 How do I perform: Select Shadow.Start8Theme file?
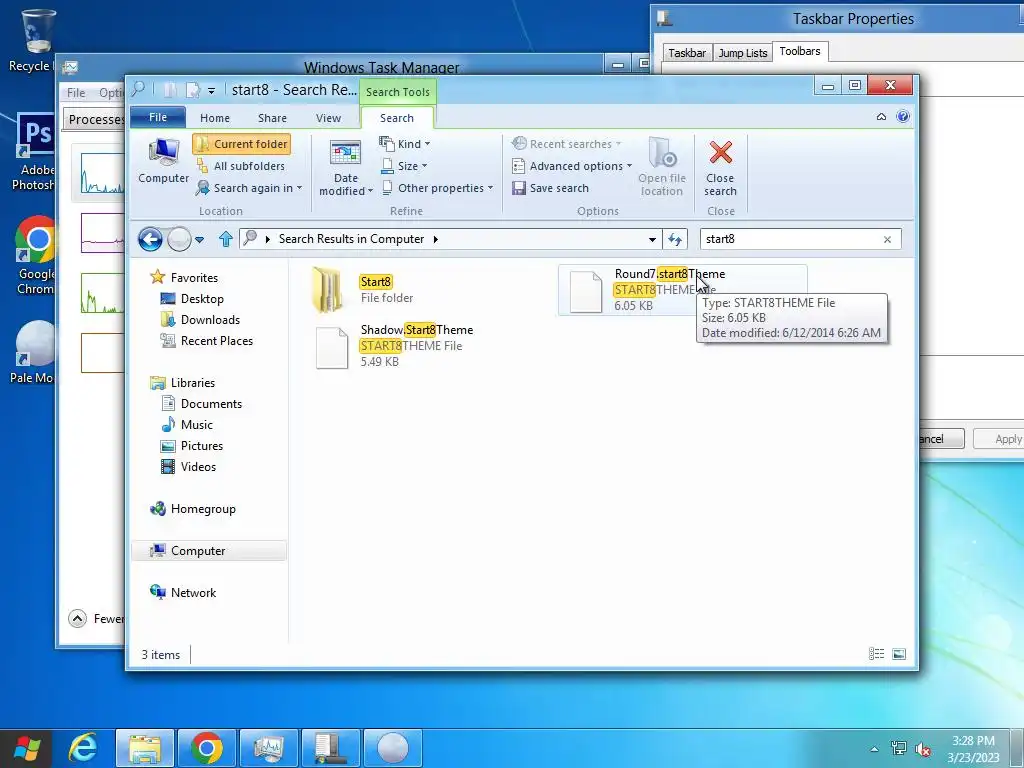(395, 345)
